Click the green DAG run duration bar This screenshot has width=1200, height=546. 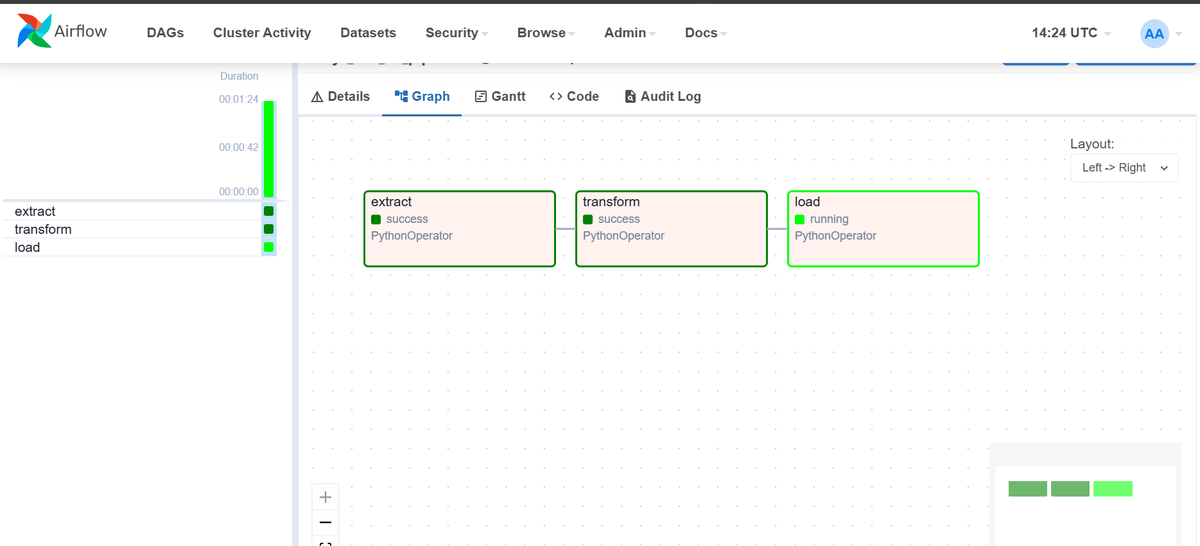tap(268, 149)
